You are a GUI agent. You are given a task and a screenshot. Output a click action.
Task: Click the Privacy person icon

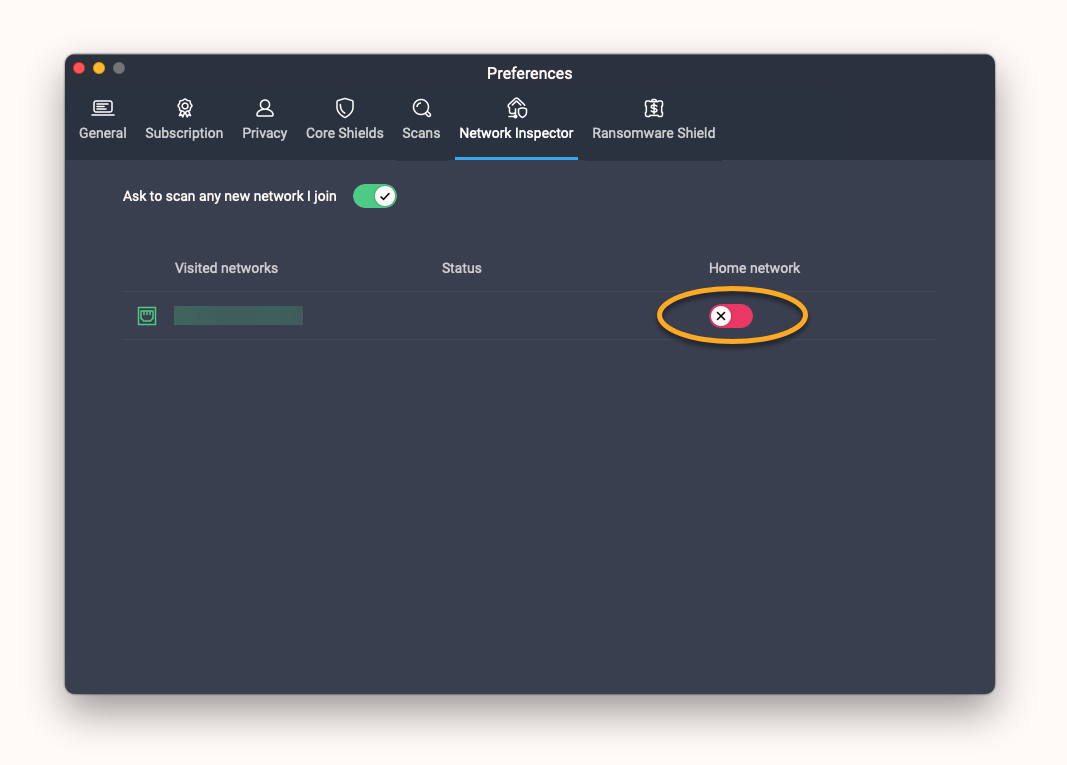click(265, 108)
